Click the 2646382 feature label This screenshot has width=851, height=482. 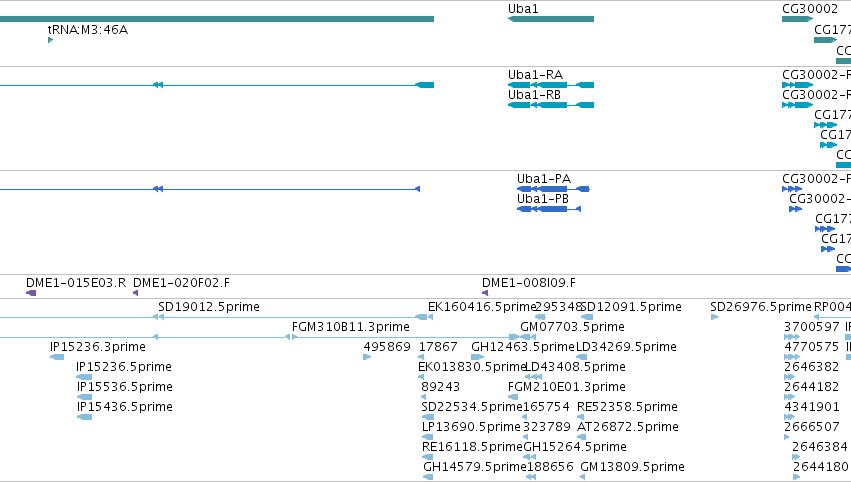click(x=811, y=367)
